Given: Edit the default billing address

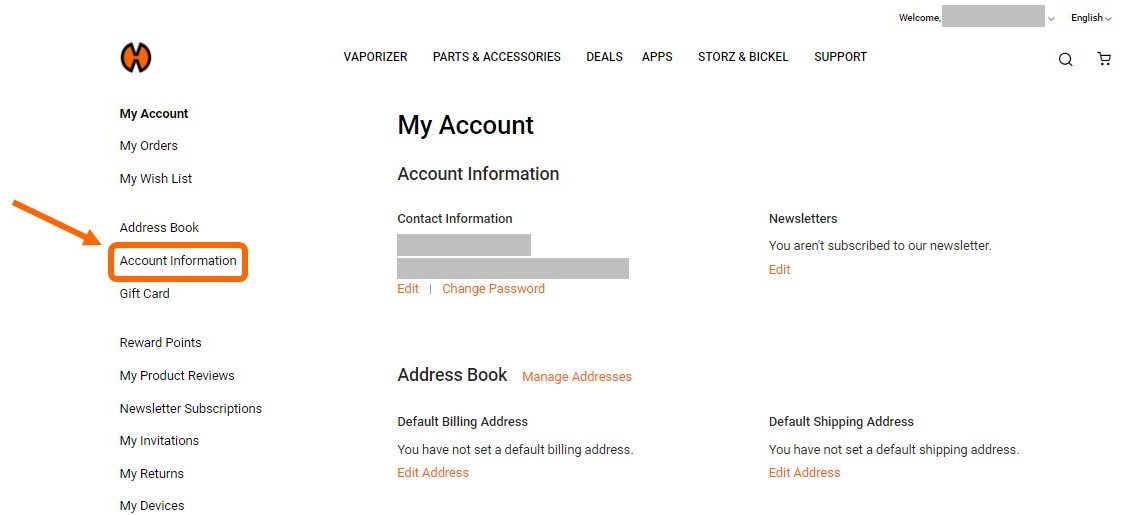Looking at the screenshot, I should (433, 473).
